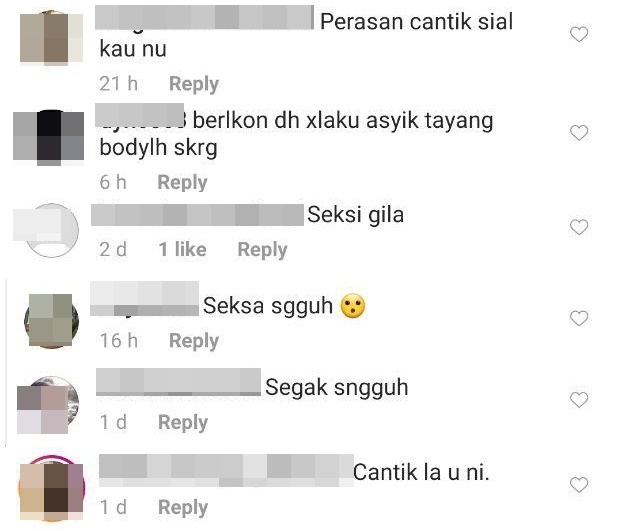View '1 like' on Seksi gila comment
Viewport: 622px width, 531px height.
click(x=182, y=249)
